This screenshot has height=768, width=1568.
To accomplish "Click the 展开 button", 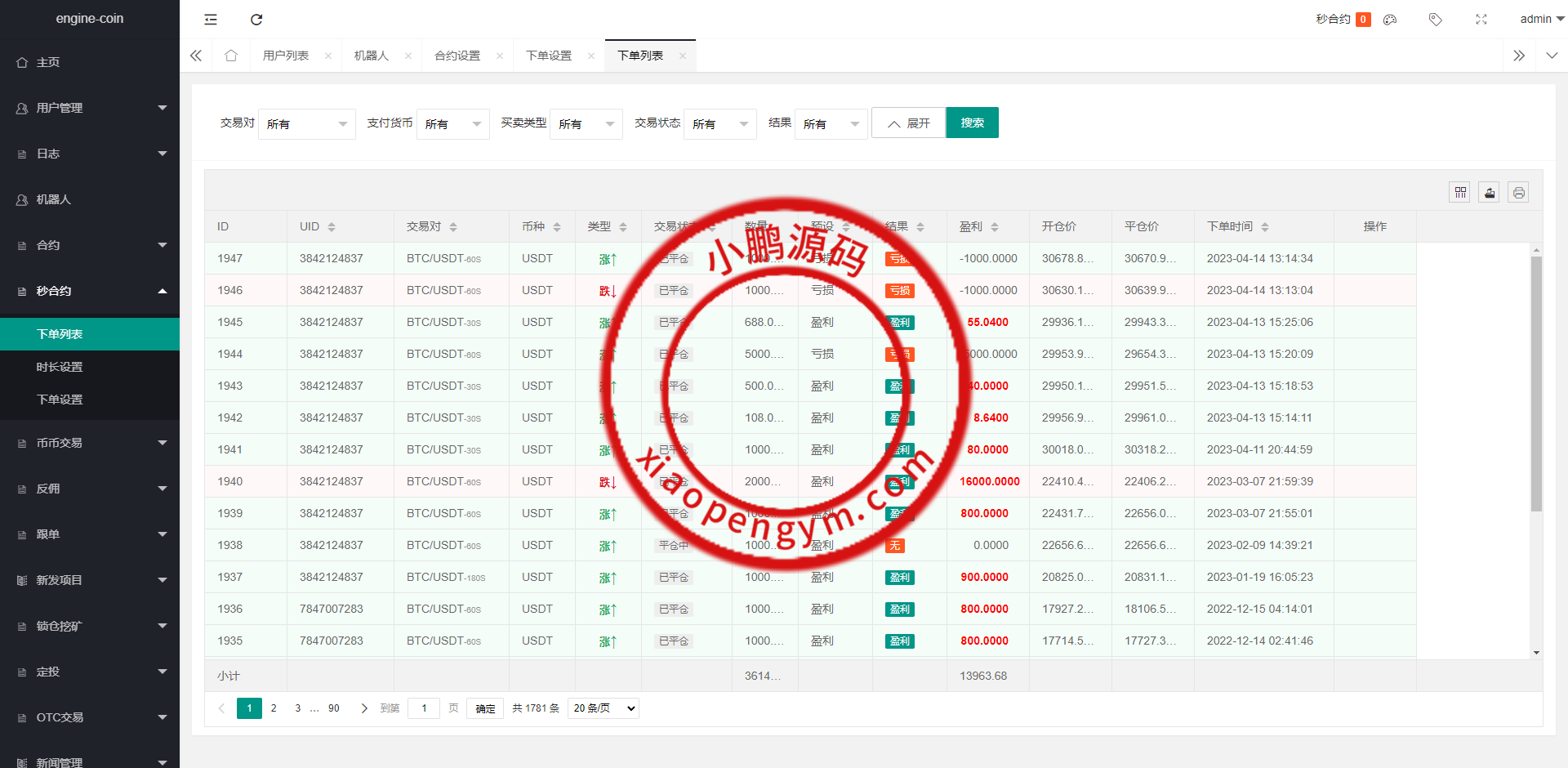I will point(908,123).
